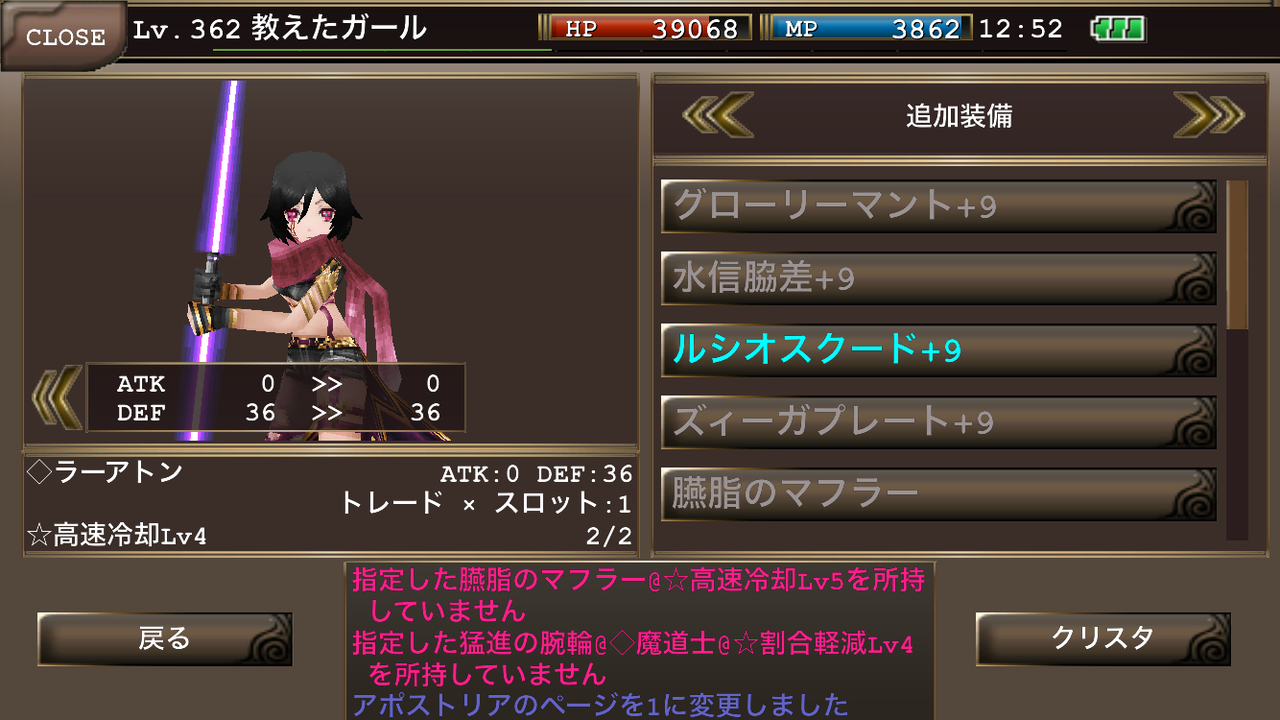
Task: Tap the 追加装備 category header
Action: tap(959, 117)
